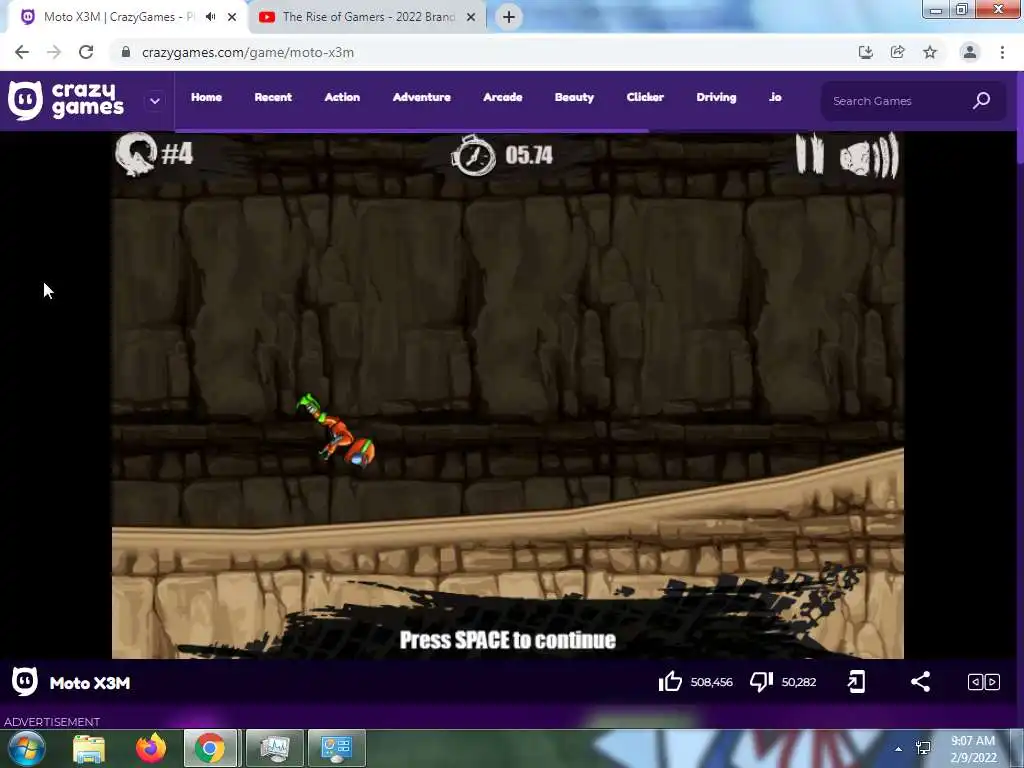The width and height of the screenshot is (1024, 768).
Task: Like the game with thumbs up
Action: (x=670, y=682)
